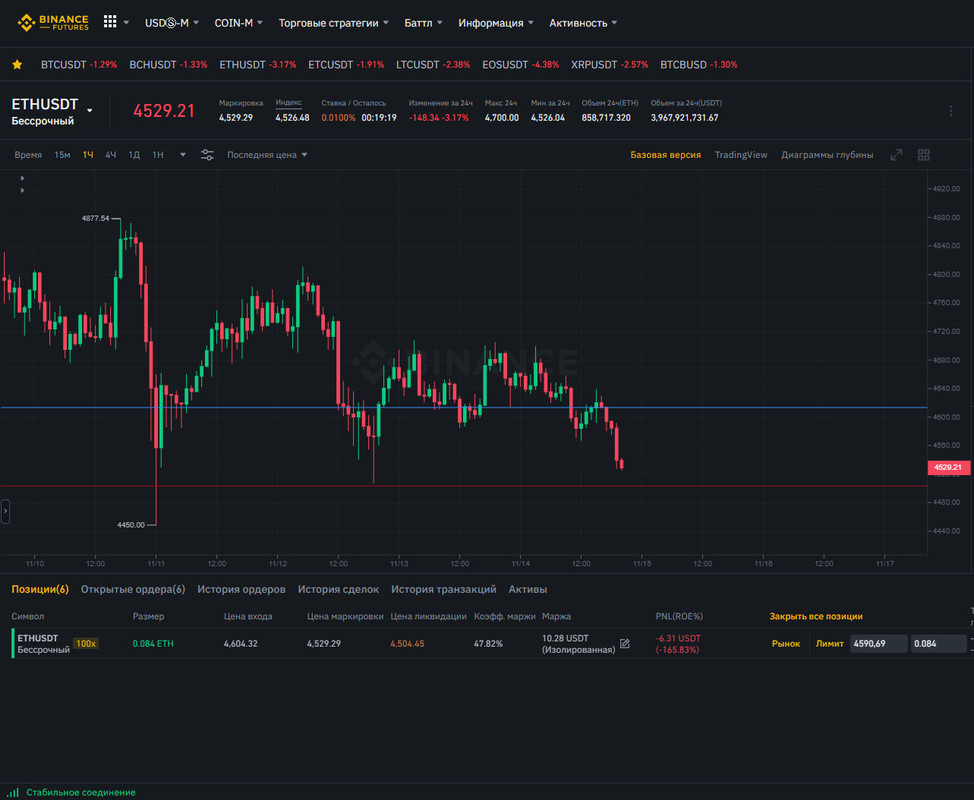974x800 pixels.
Task: Expand more timeframe intervals dropdown
Action: tap(183, 155)
